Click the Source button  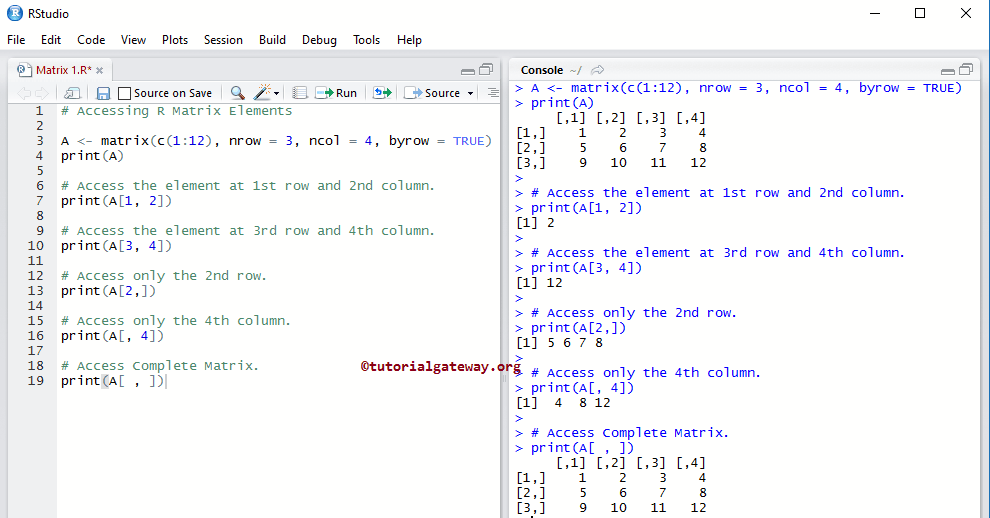tap(432, 93)
